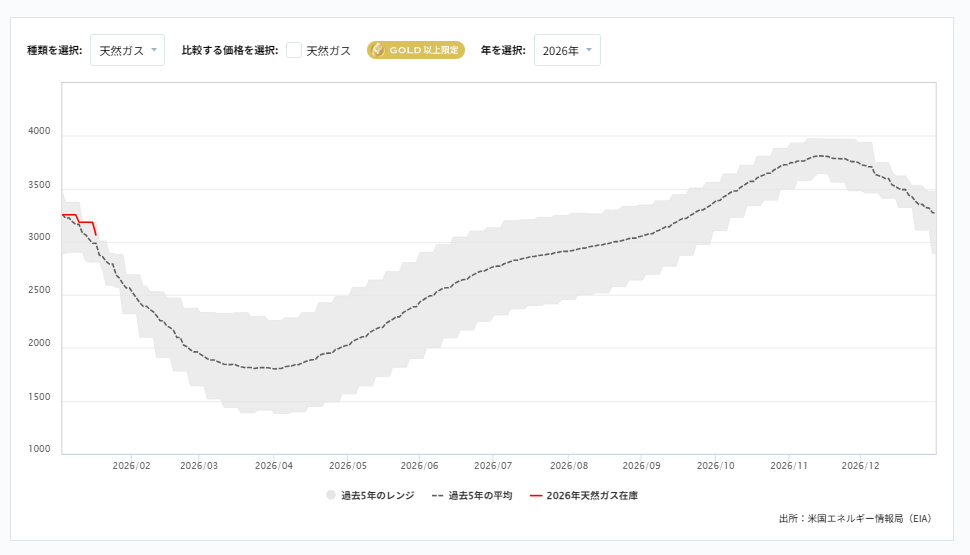Click the 2026/08 axis label
The width and height of the screenshot is (970, 555).
(569, 466)
